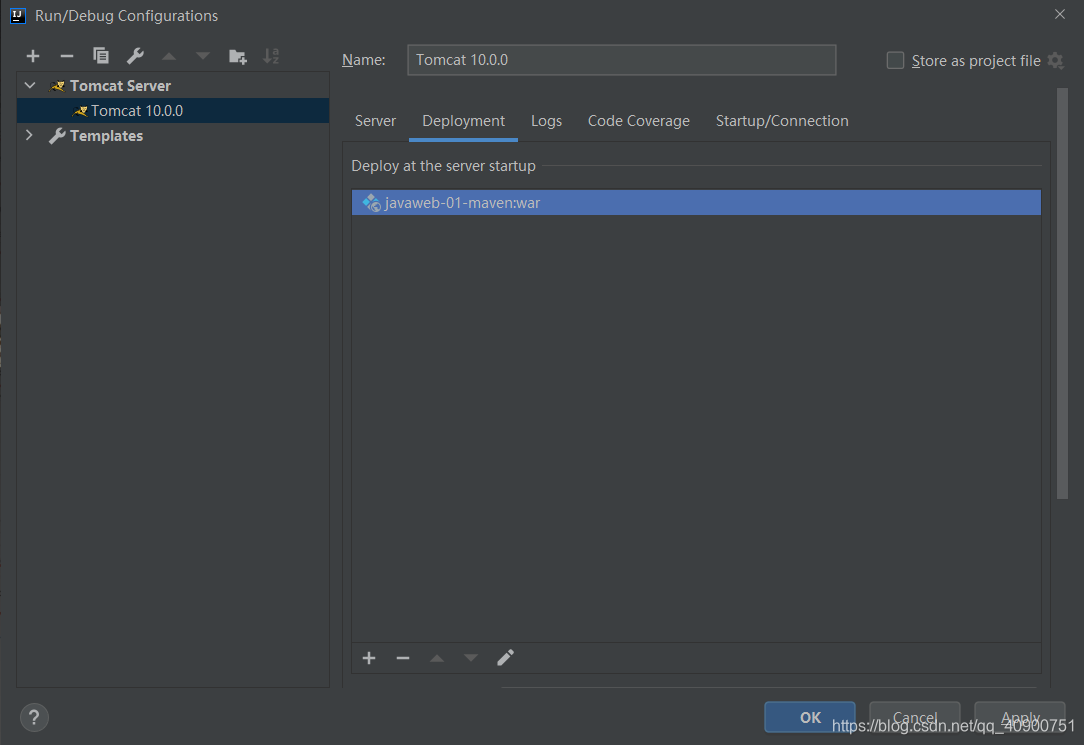The height and width of the screenshot is (745, 1084).
Task: Add a deployment artifact
Action: [x=369, y=658]
